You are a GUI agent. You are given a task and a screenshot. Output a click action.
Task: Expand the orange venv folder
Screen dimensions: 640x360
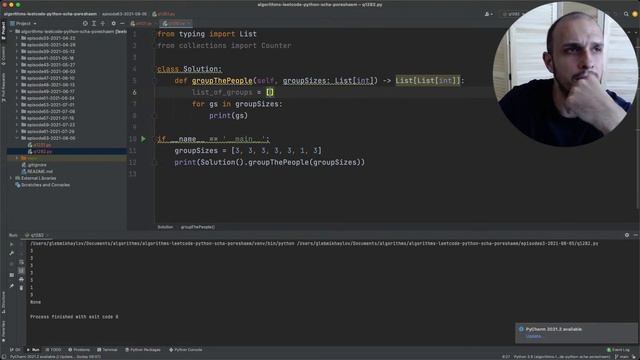tap(17, 158)
